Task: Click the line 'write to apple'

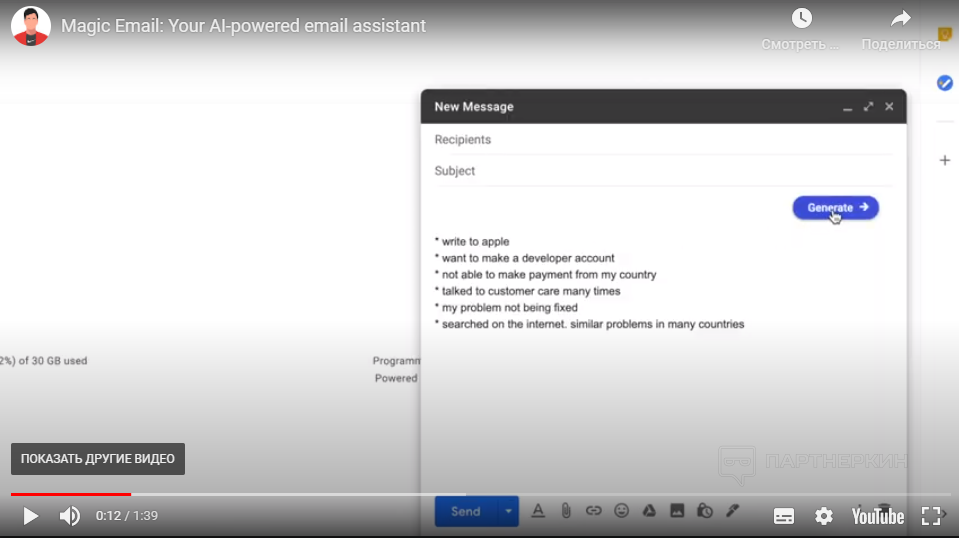Action: [x=472, y=241]
